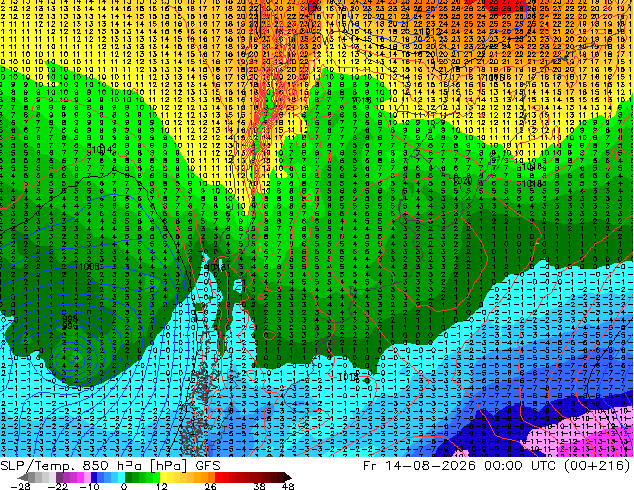Click the '1020' isobar label
634x490 pixels.
pyautogui.click(x=463, y=181)
